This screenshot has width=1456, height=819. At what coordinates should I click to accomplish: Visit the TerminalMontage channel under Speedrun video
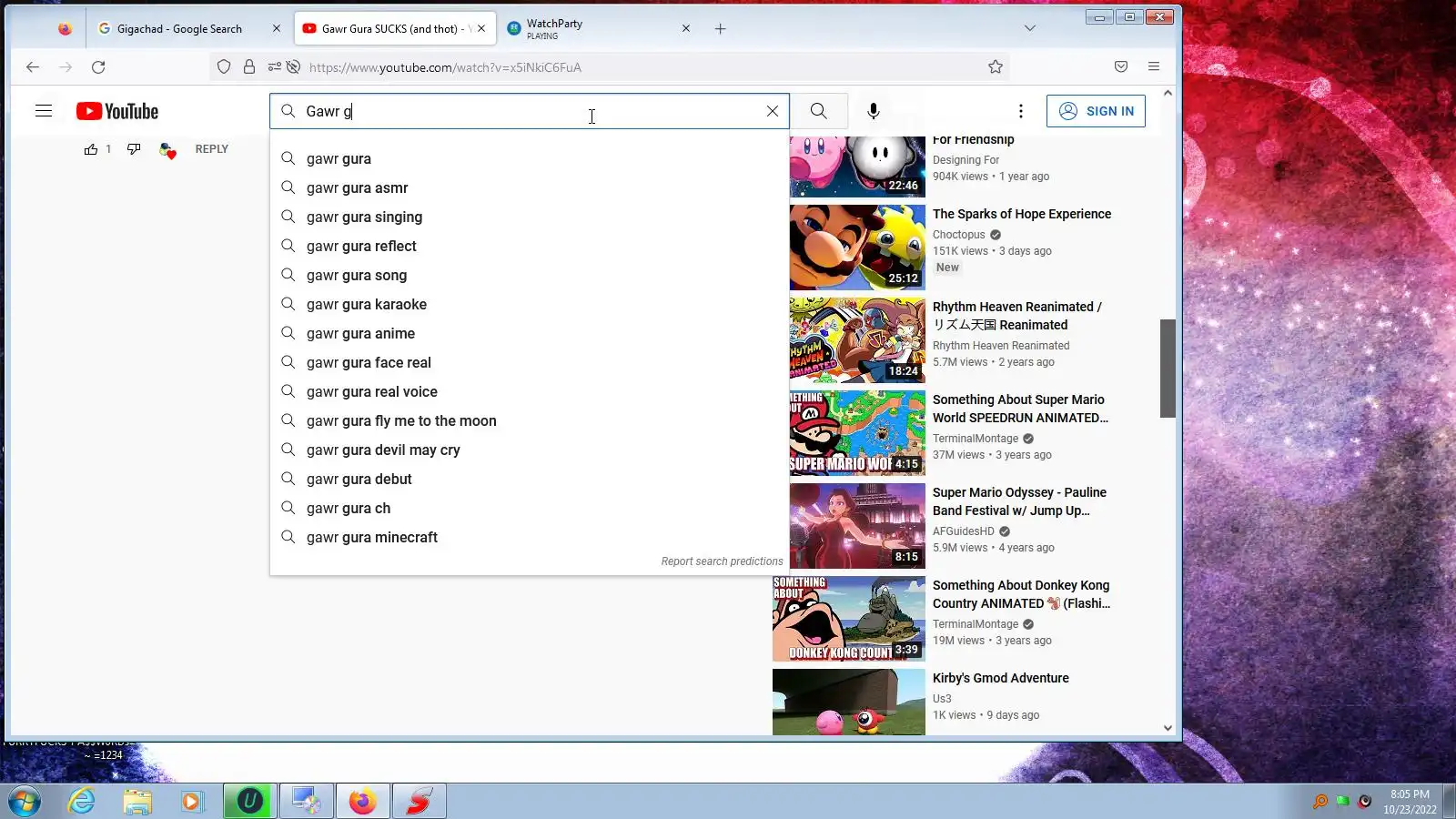[976, 439]
